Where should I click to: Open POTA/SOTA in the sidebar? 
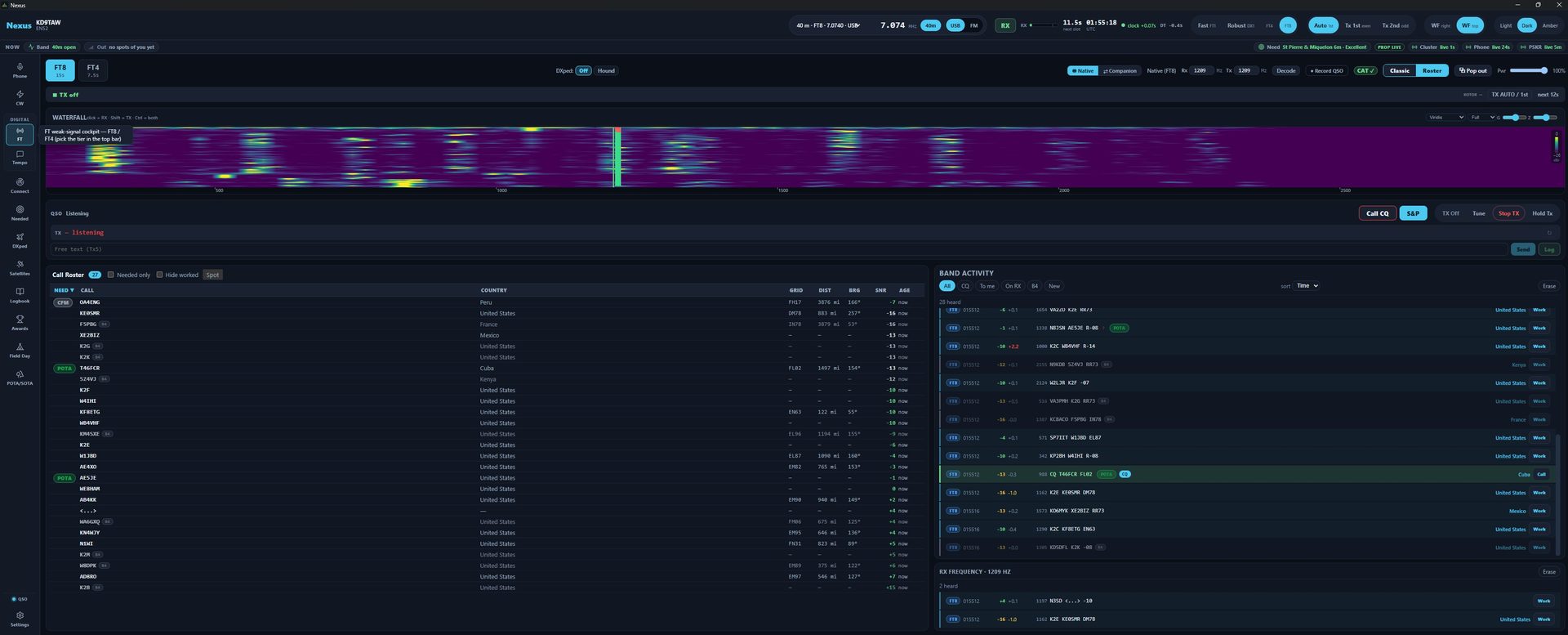[20, 378]
